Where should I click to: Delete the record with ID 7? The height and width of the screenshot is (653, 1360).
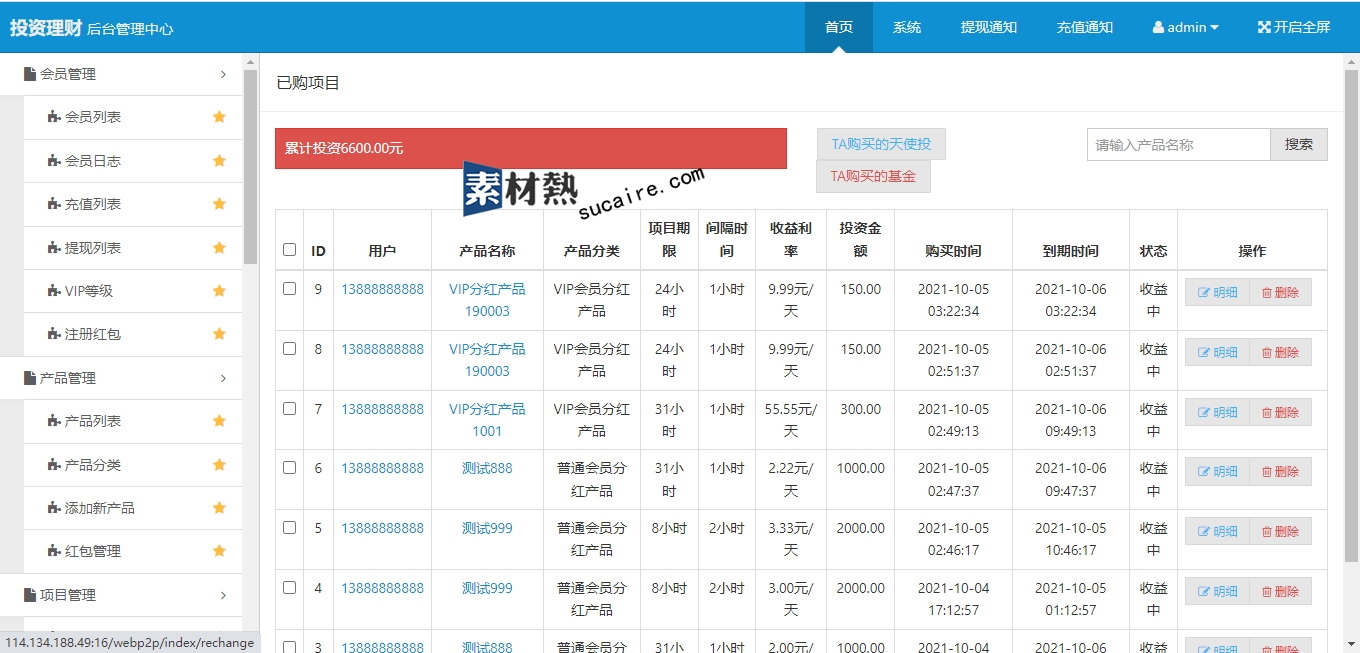pyautogui.click(x=1280, y=412)
